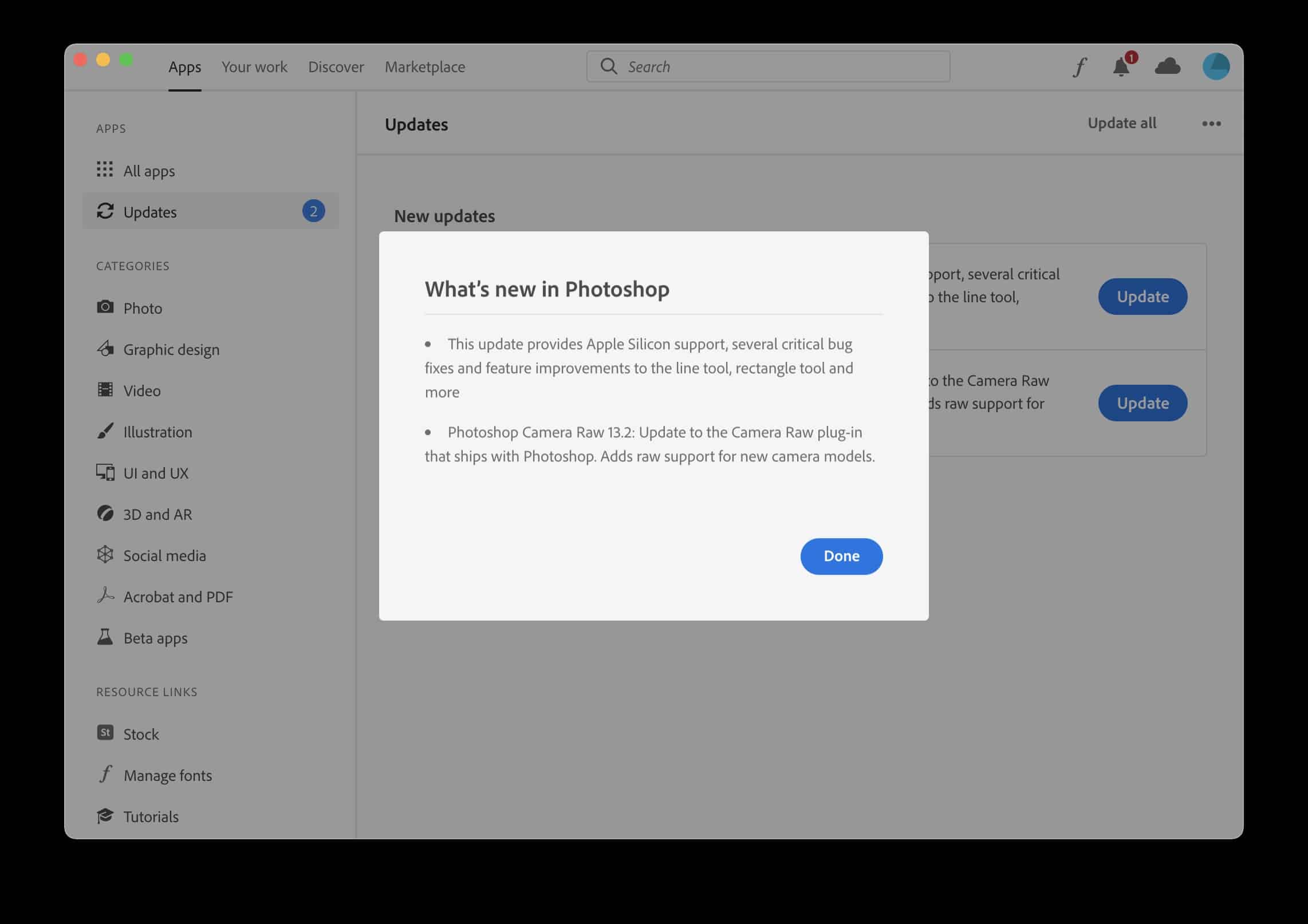The width and height of the screenshot is (1308, 924).
Task: Open Graphic design category icon
Action: [x=105, y=348]
